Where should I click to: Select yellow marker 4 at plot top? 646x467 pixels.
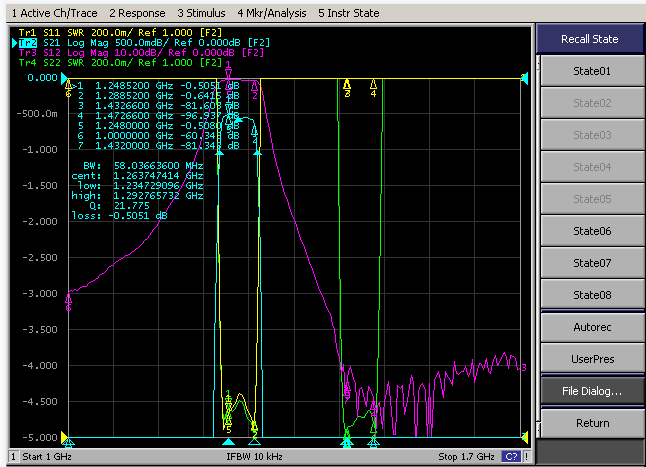pos(373,88)
